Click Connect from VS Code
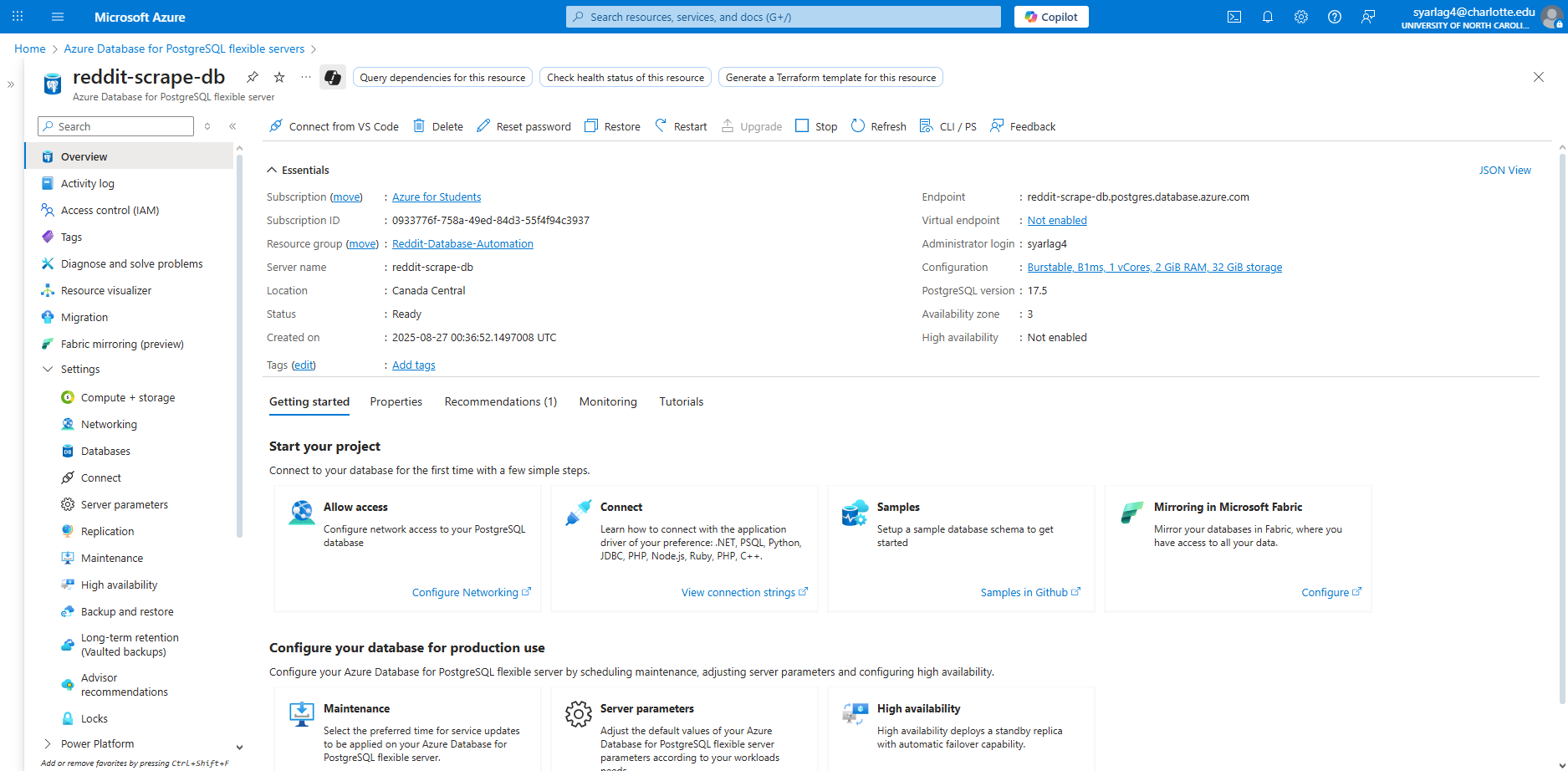The width and height of the screenshot is (1568, 771). pos(334,126)
